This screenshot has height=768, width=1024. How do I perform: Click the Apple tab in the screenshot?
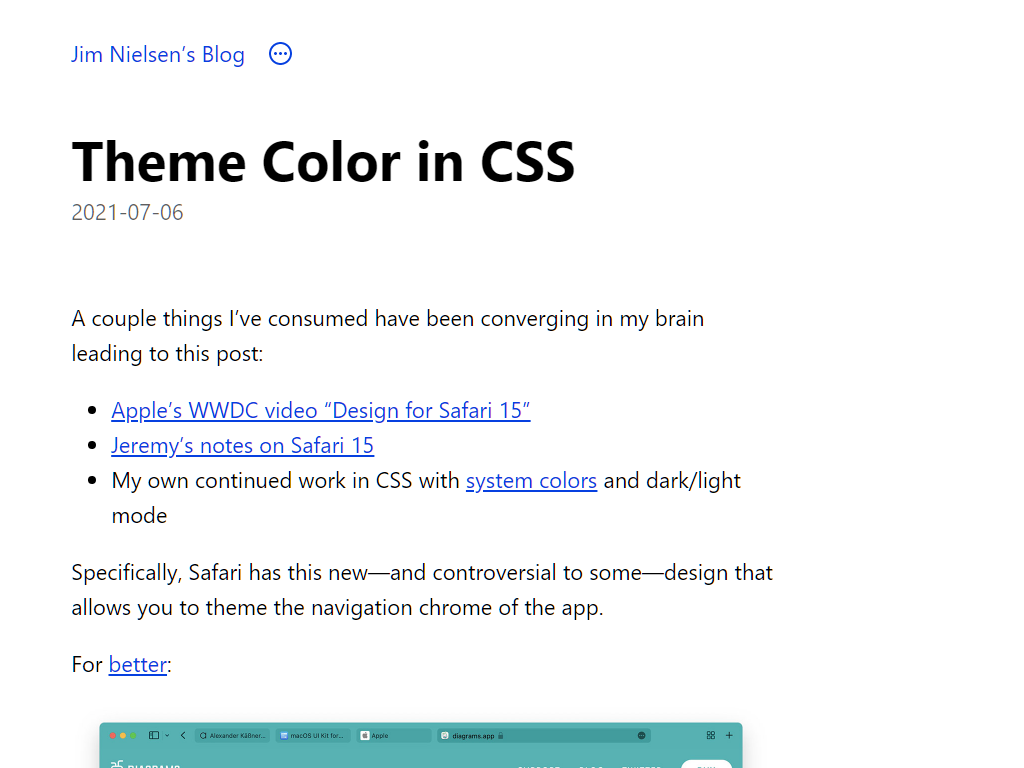394,735
